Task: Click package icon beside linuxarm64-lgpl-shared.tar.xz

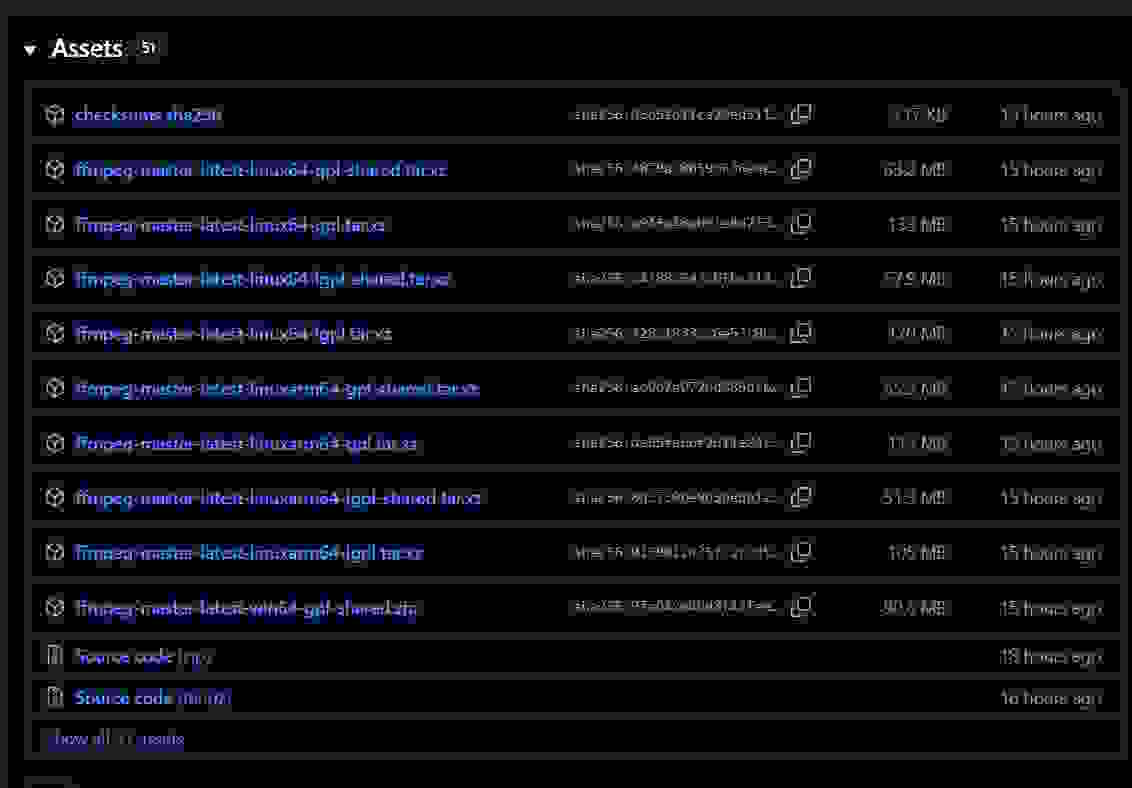Action: tap(55, 498)
